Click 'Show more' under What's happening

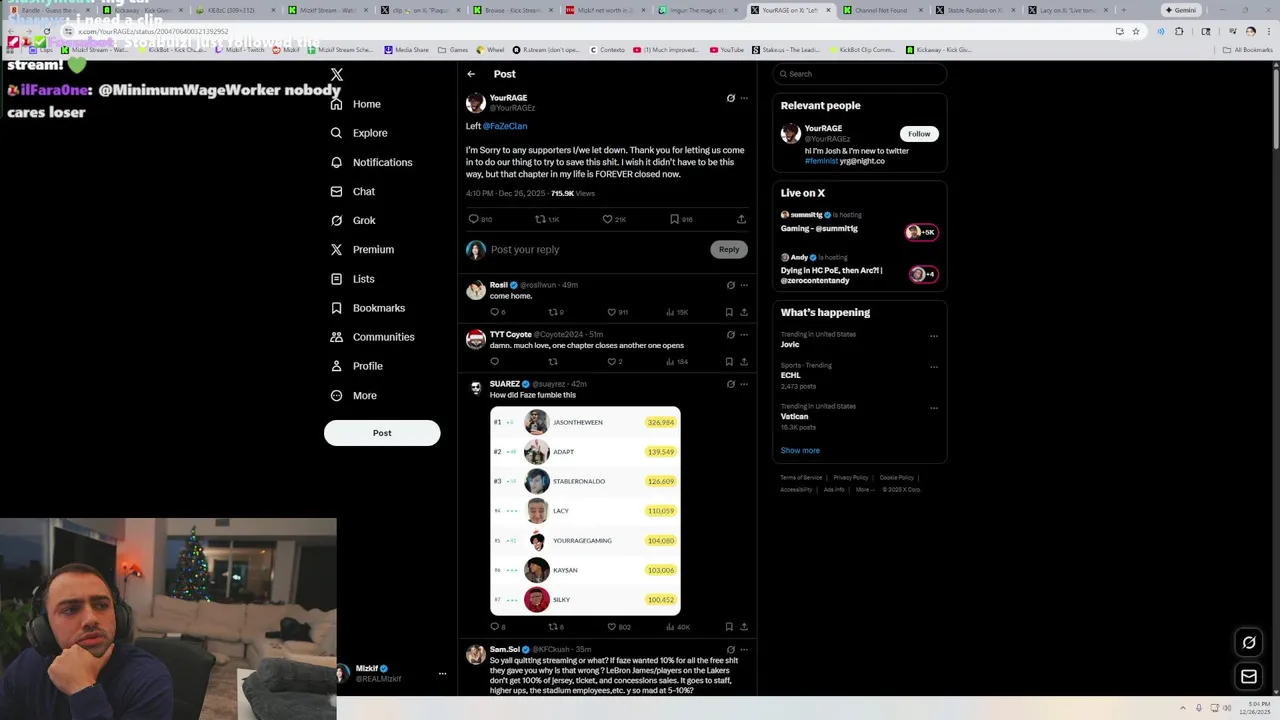(800, 451)
